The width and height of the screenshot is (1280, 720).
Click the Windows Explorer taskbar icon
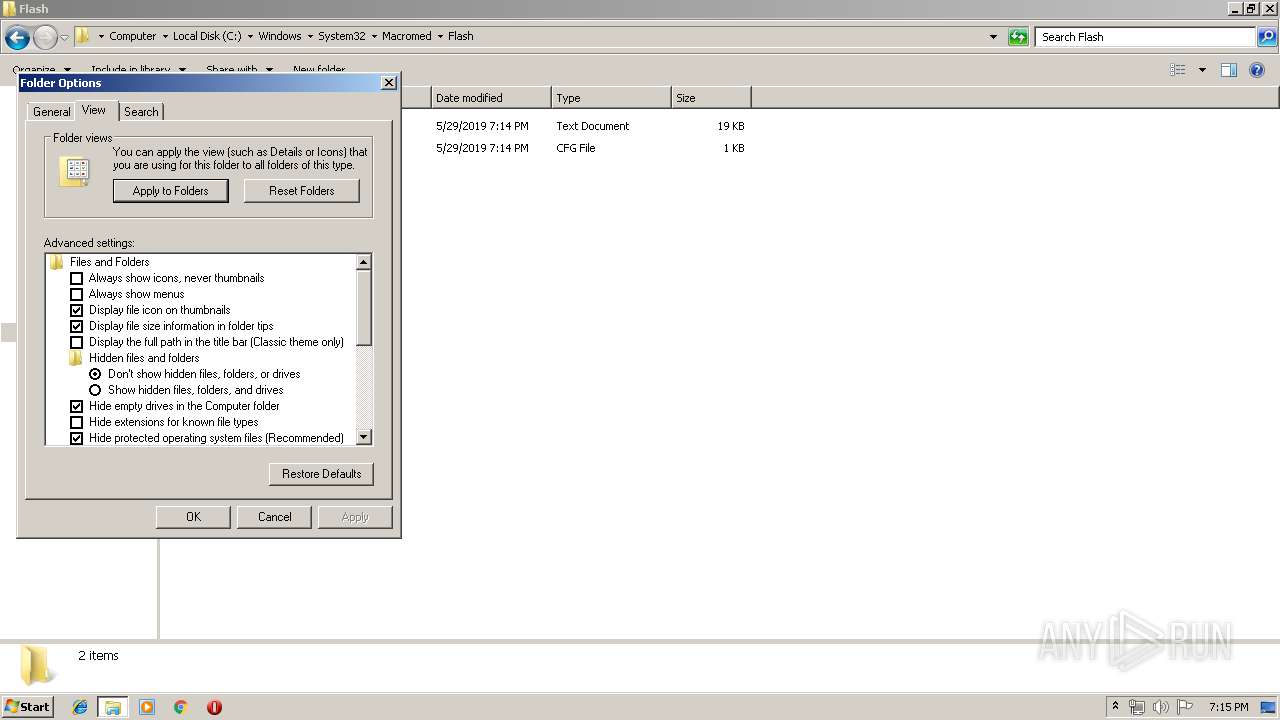pos(113,707)
